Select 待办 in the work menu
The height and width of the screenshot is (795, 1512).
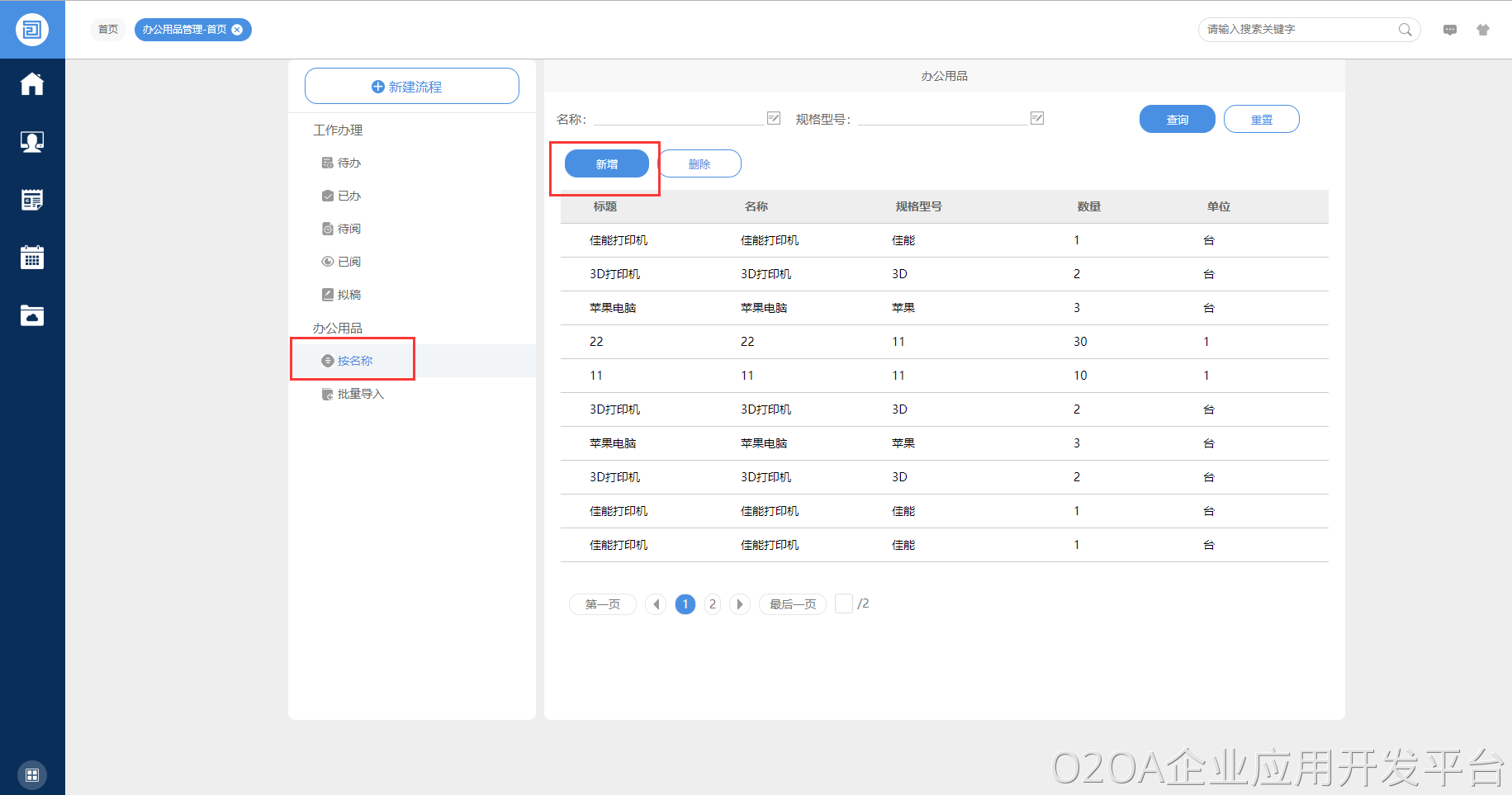tap(348, 163)
